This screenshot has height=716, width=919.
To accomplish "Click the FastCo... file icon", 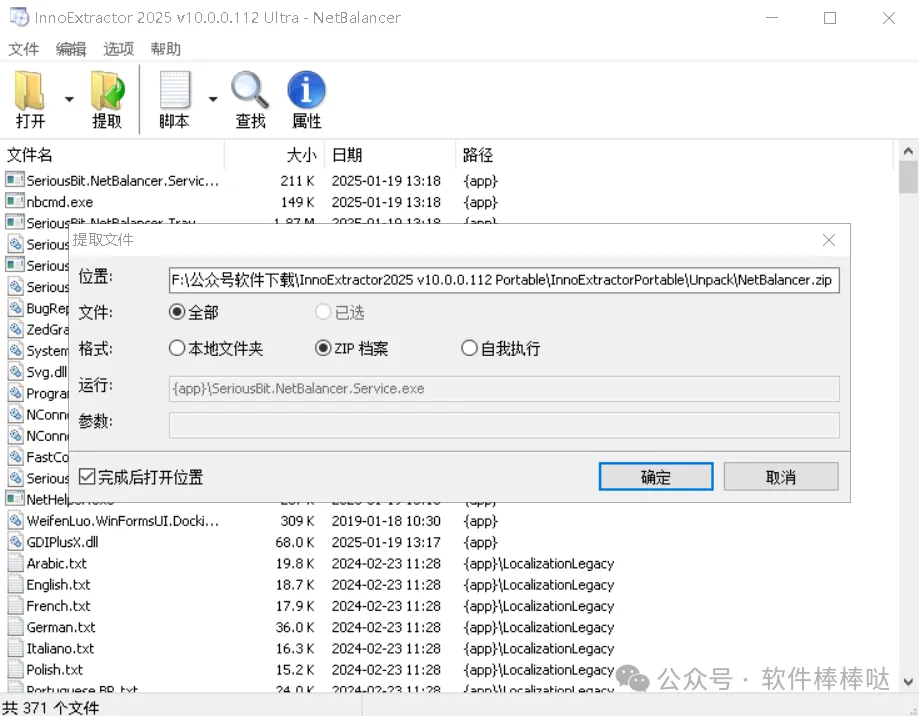I will pyautogui.click(x=15, y=456).
